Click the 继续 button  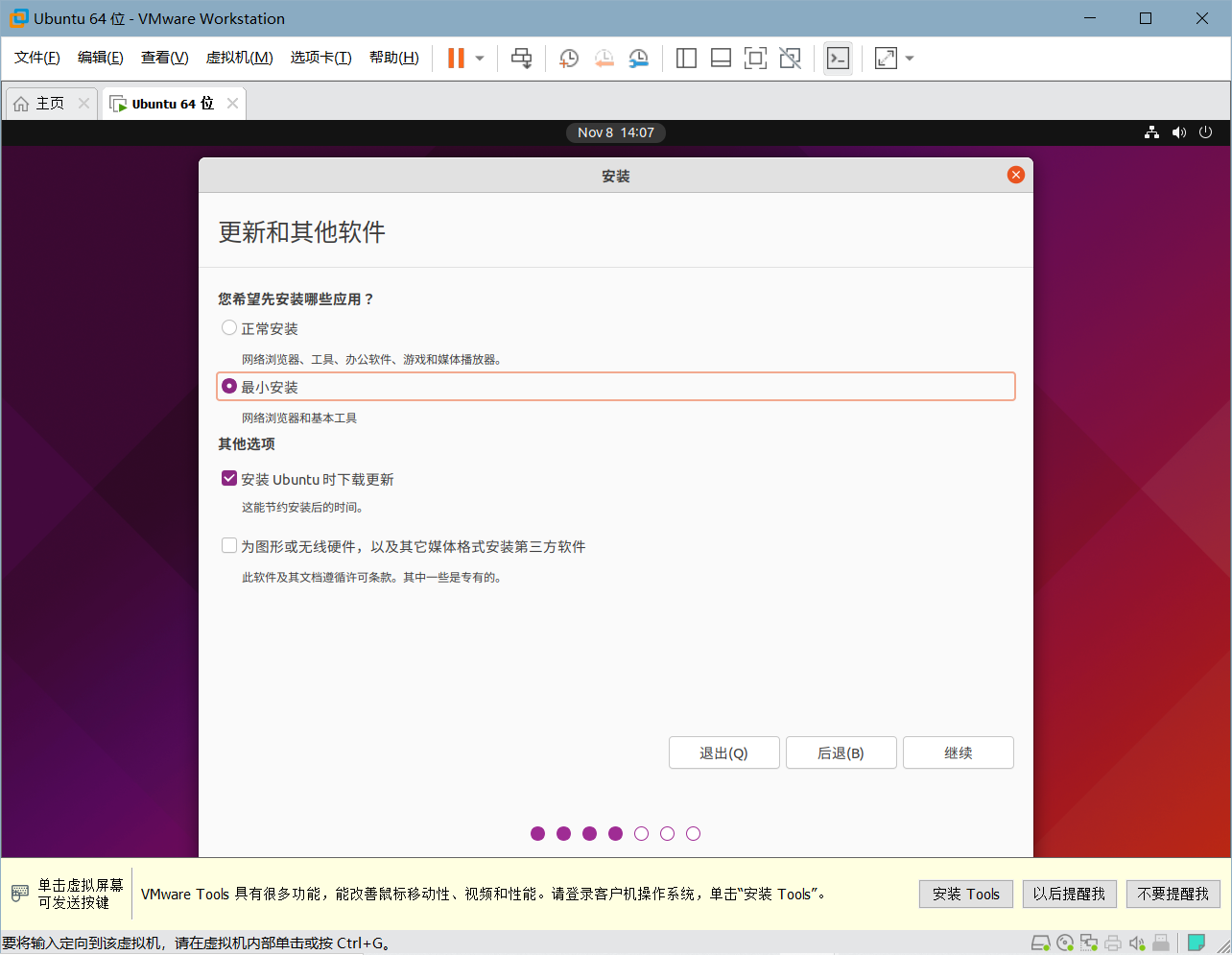(x=959, y=752)
